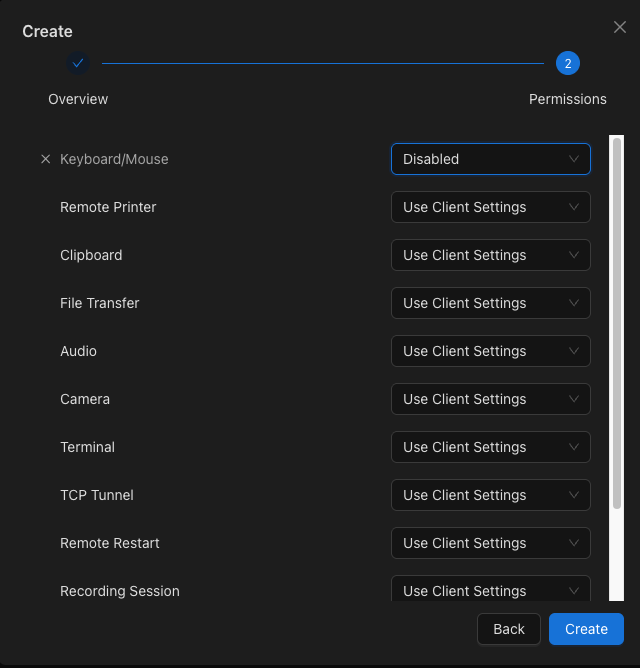Open the Audio permission dropdown
This screenshot has width=640, height=668.
pyautogui.click(x=491, y=351)
